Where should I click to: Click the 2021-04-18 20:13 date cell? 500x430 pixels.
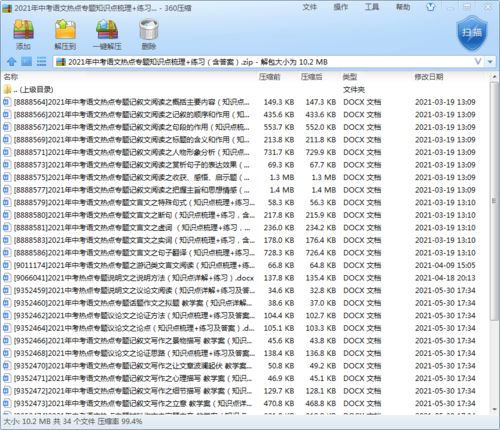click(445, 278)
